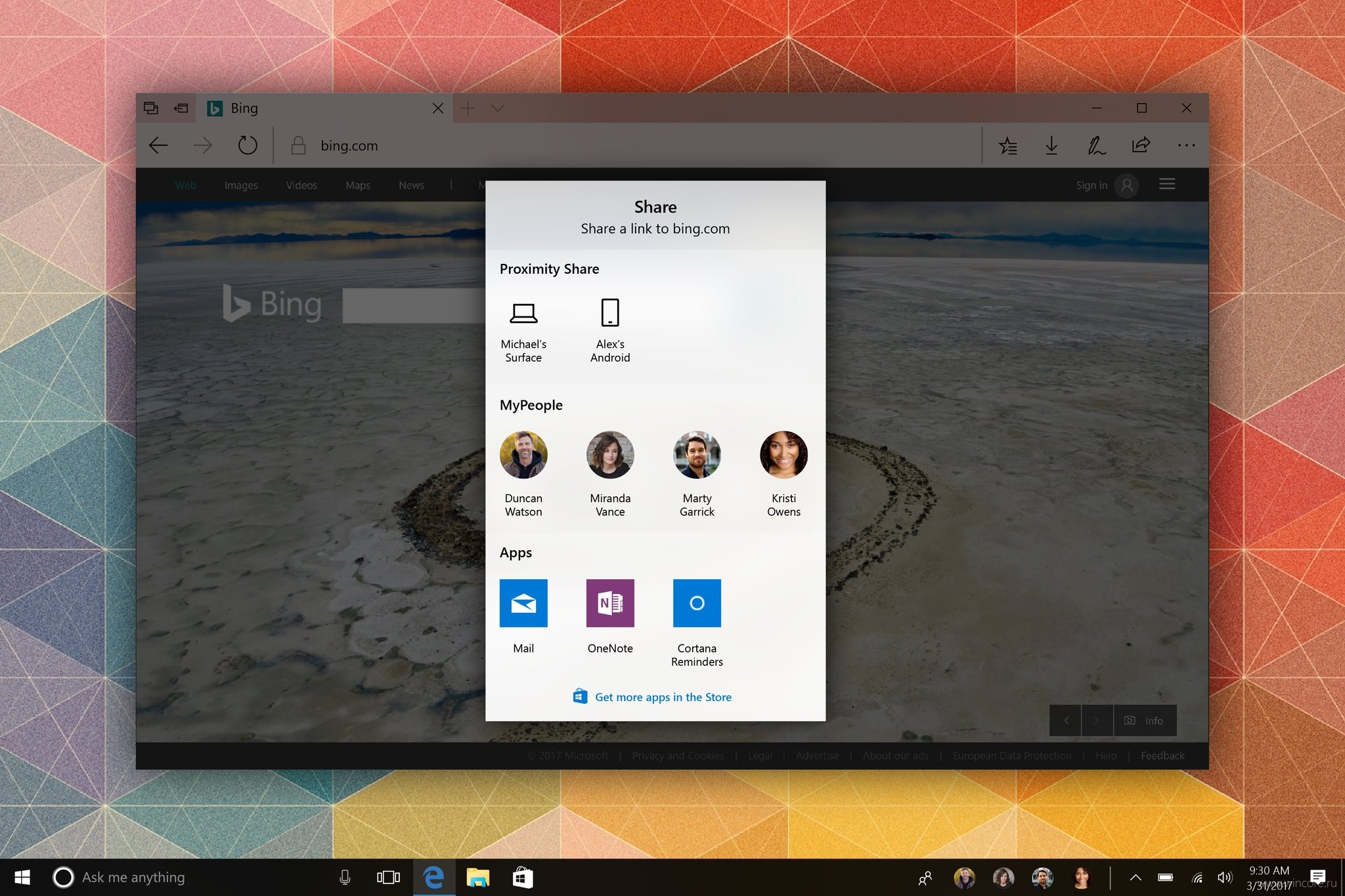The image size is (1345, 896).
Task: Open a new tab with plus
Action: [468, 108]
